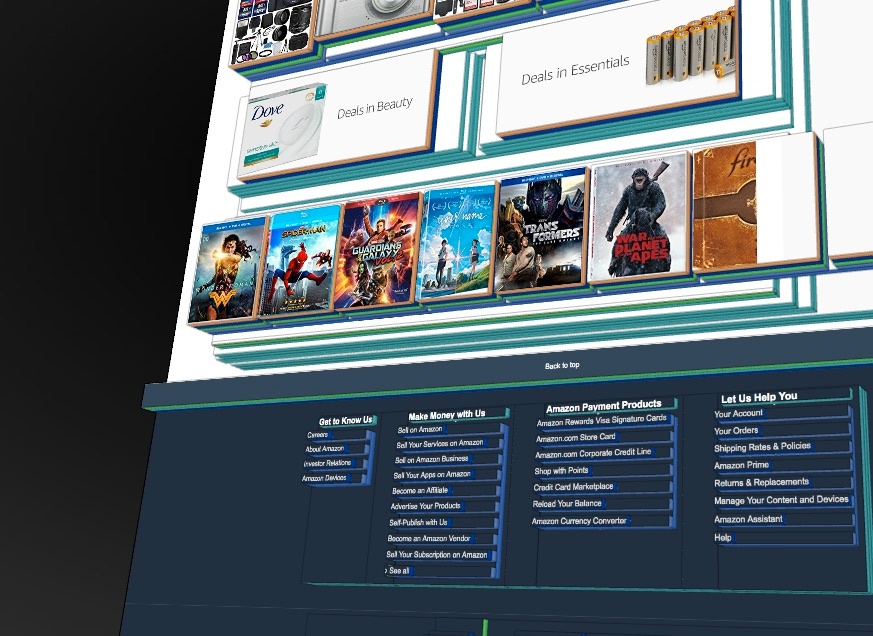Click the Reload Your Balance link
Viewport: 873px width, 636px height.
(x=567, y=503)
